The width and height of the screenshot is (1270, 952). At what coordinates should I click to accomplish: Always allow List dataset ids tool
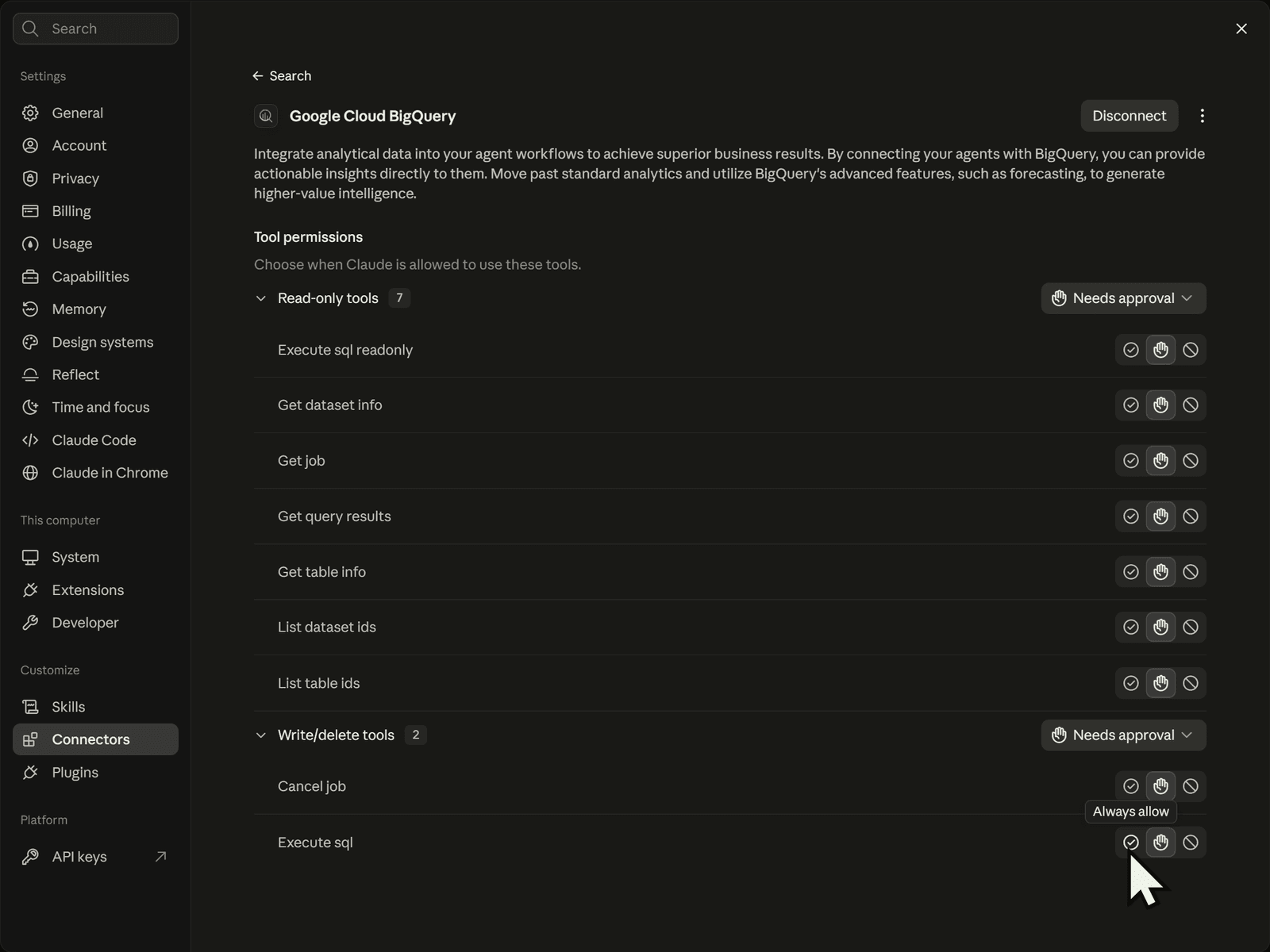click(1131, 628)
